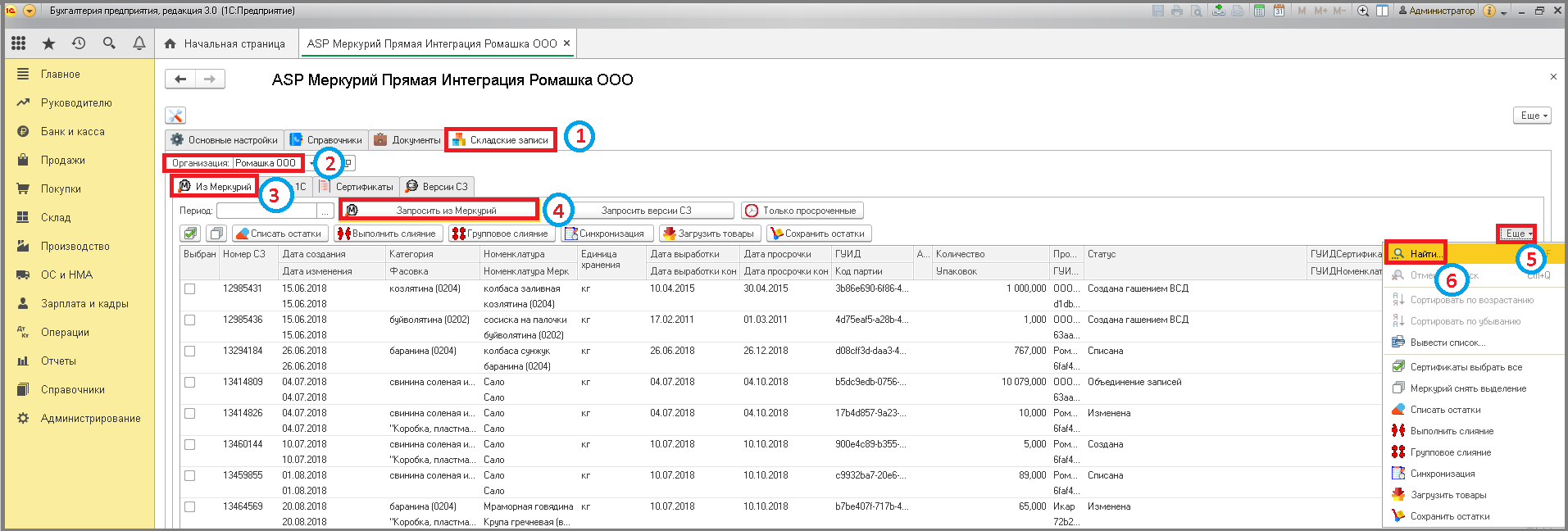Screen dimensions: 1568x531
Task: Open the Складские записи tab
Action: click(501, 140)
